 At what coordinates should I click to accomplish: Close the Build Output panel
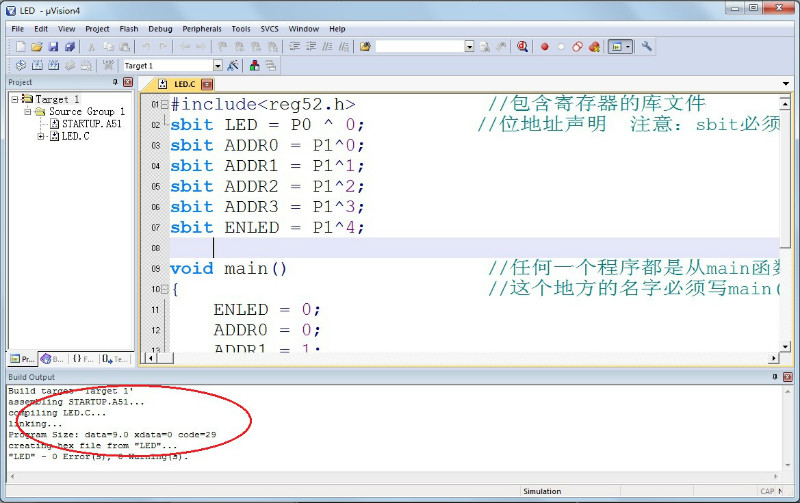(788, 376)
